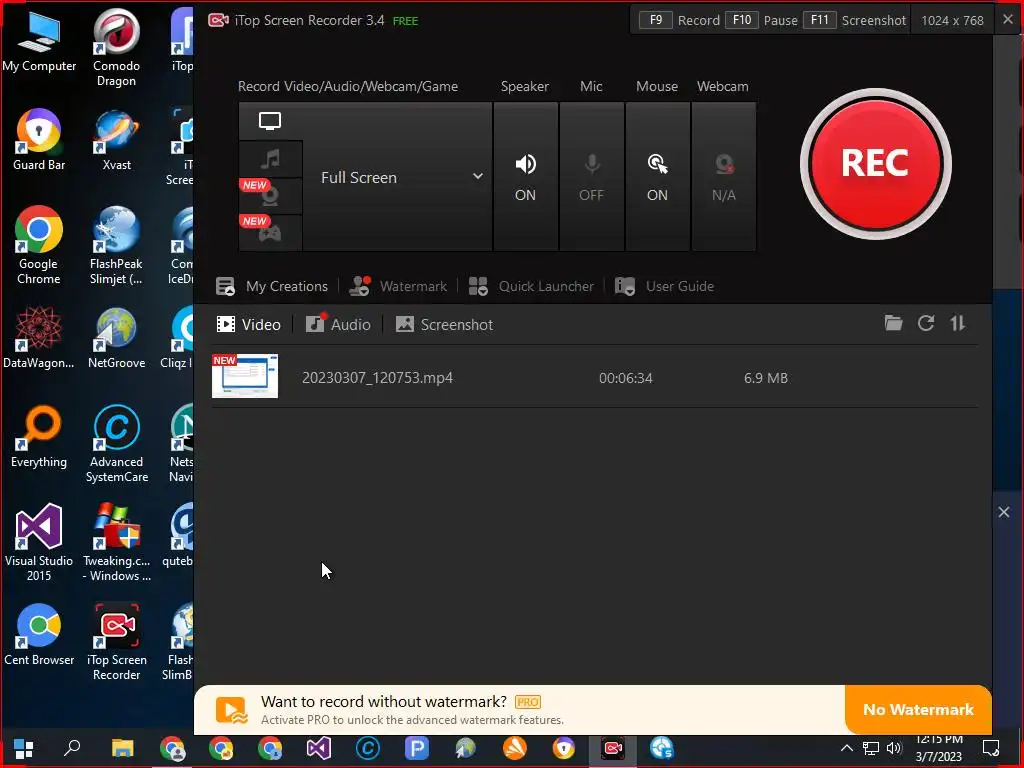Image resolution: width=1024 pixels, height=768 pixels.
Task: Open the recordings output folder icon
Action: (893, 323)
